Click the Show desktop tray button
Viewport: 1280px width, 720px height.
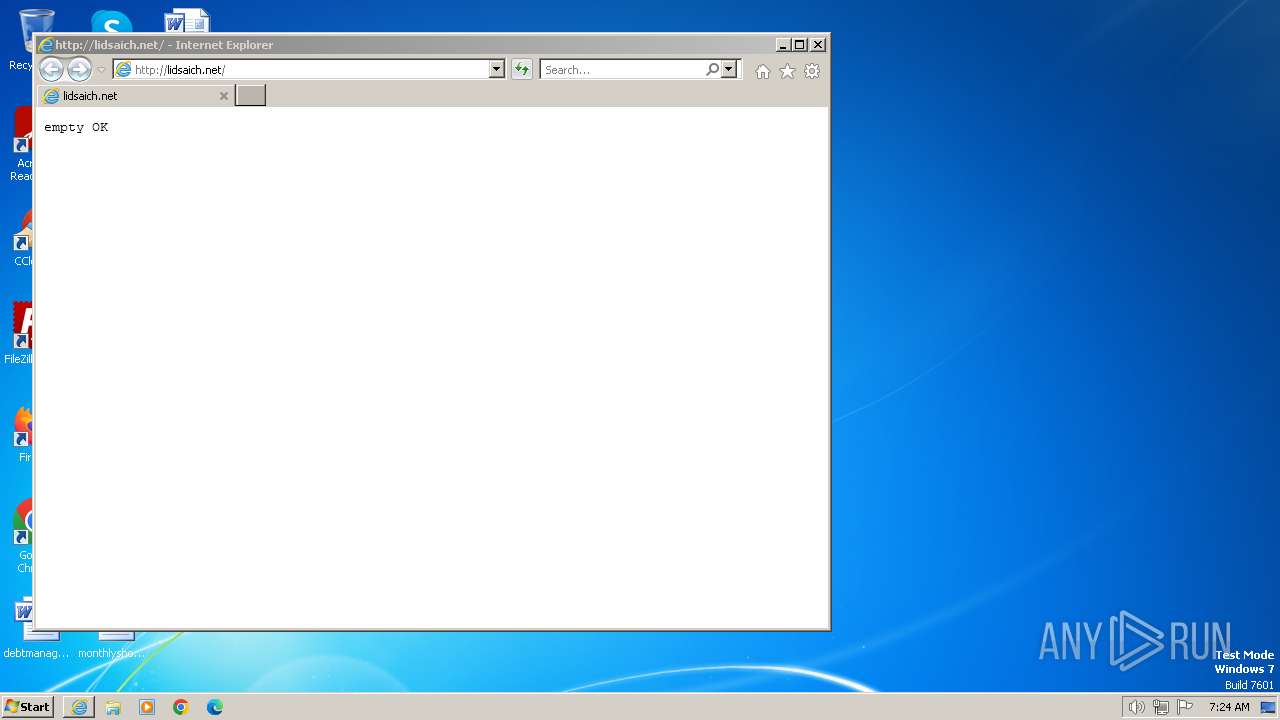[1268, 707]
